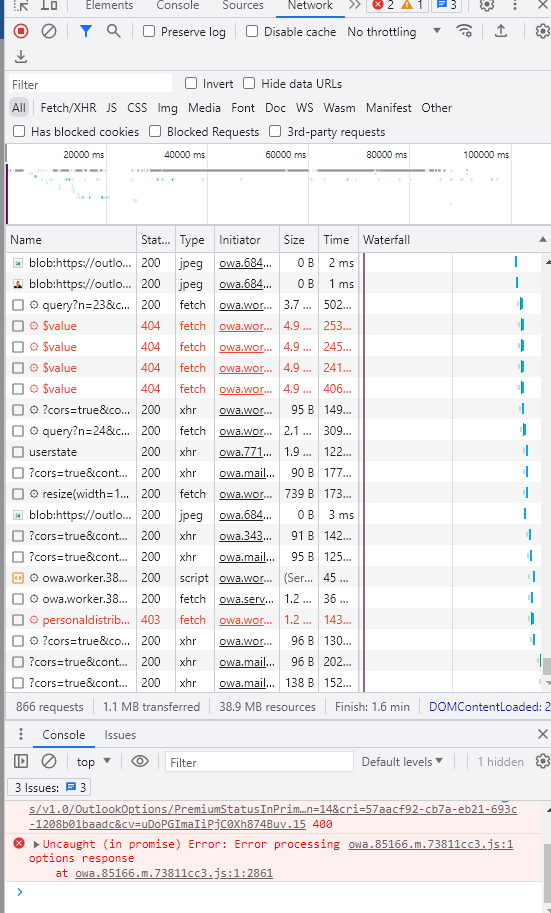This screenshot has height=913, width=551.
Task: Click the 3 Issues badge
Action: pyautogui.click(x=50, y=787)
